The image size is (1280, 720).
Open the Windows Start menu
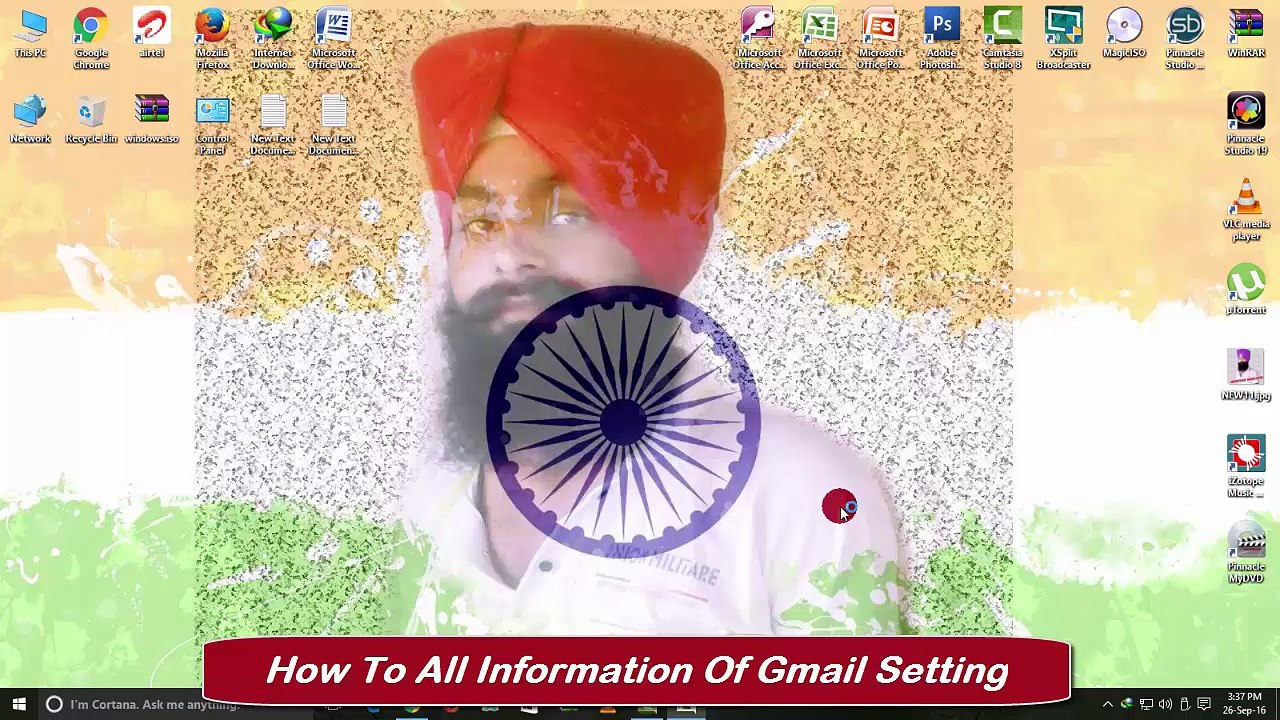click(19, 704)
